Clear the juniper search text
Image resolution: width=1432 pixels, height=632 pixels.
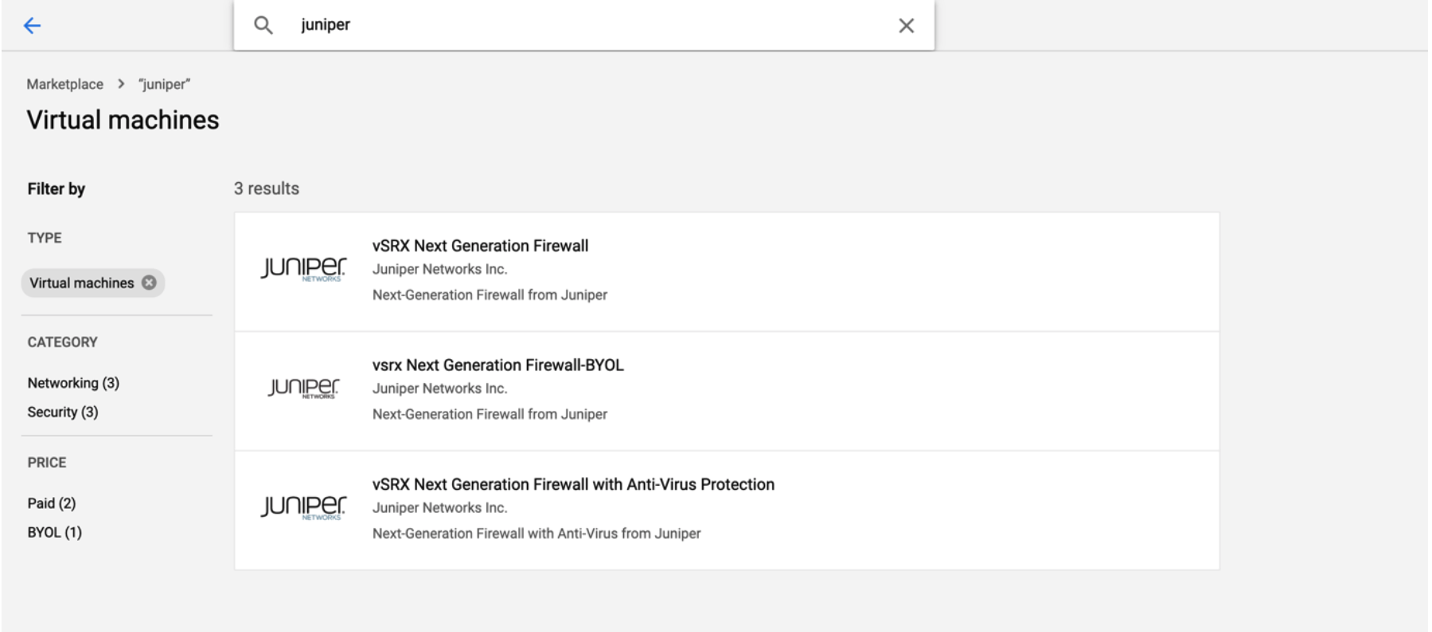pyautogui.click(x=906, y=26)
